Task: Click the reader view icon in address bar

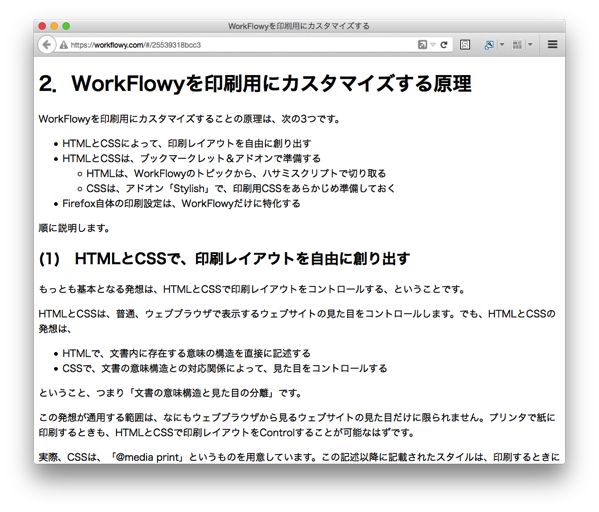Action: [422, 45]
